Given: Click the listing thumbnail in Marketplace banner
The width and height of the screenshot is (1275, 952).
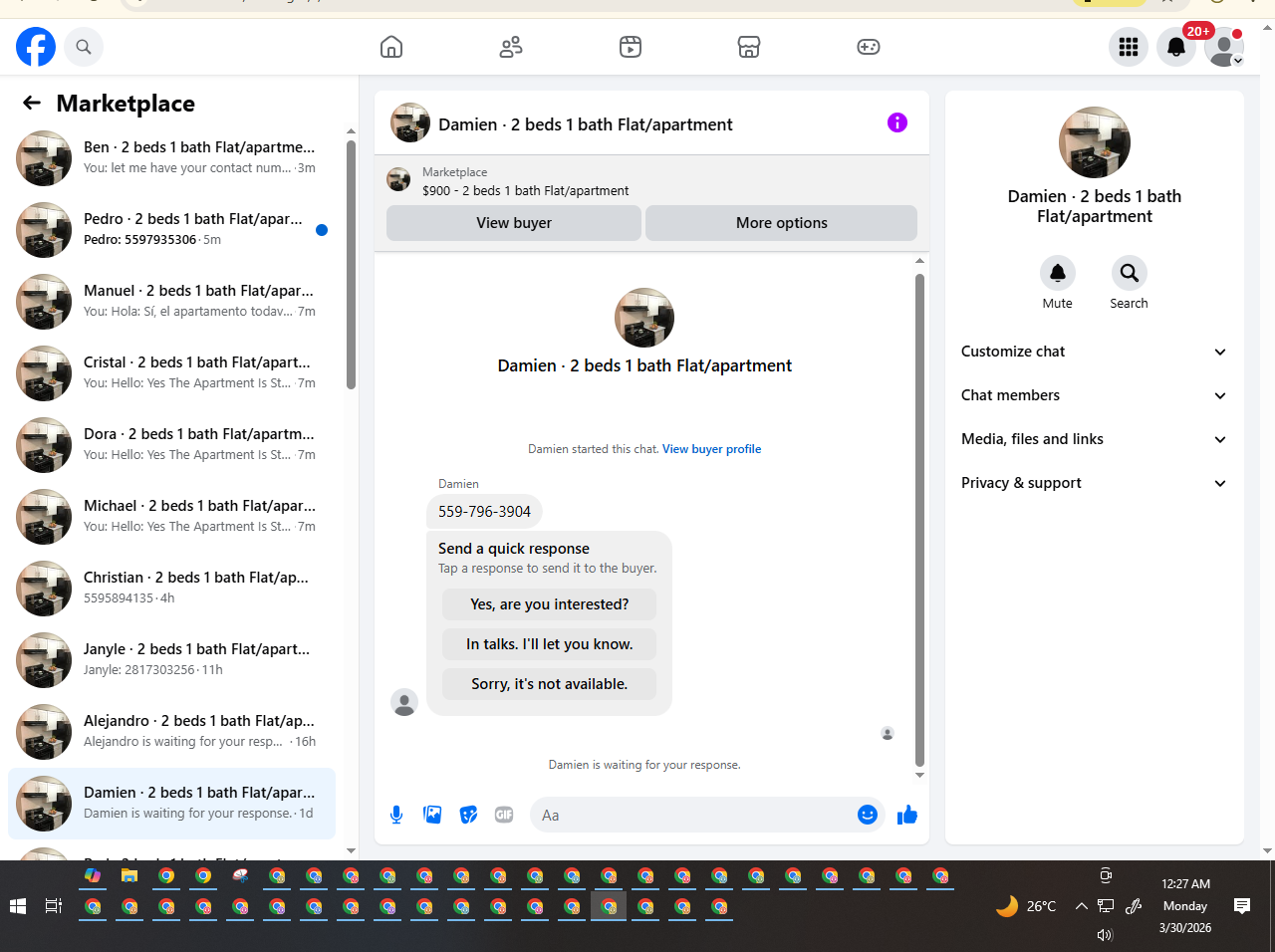Looking at the screenshot, I should click(398, 180).
